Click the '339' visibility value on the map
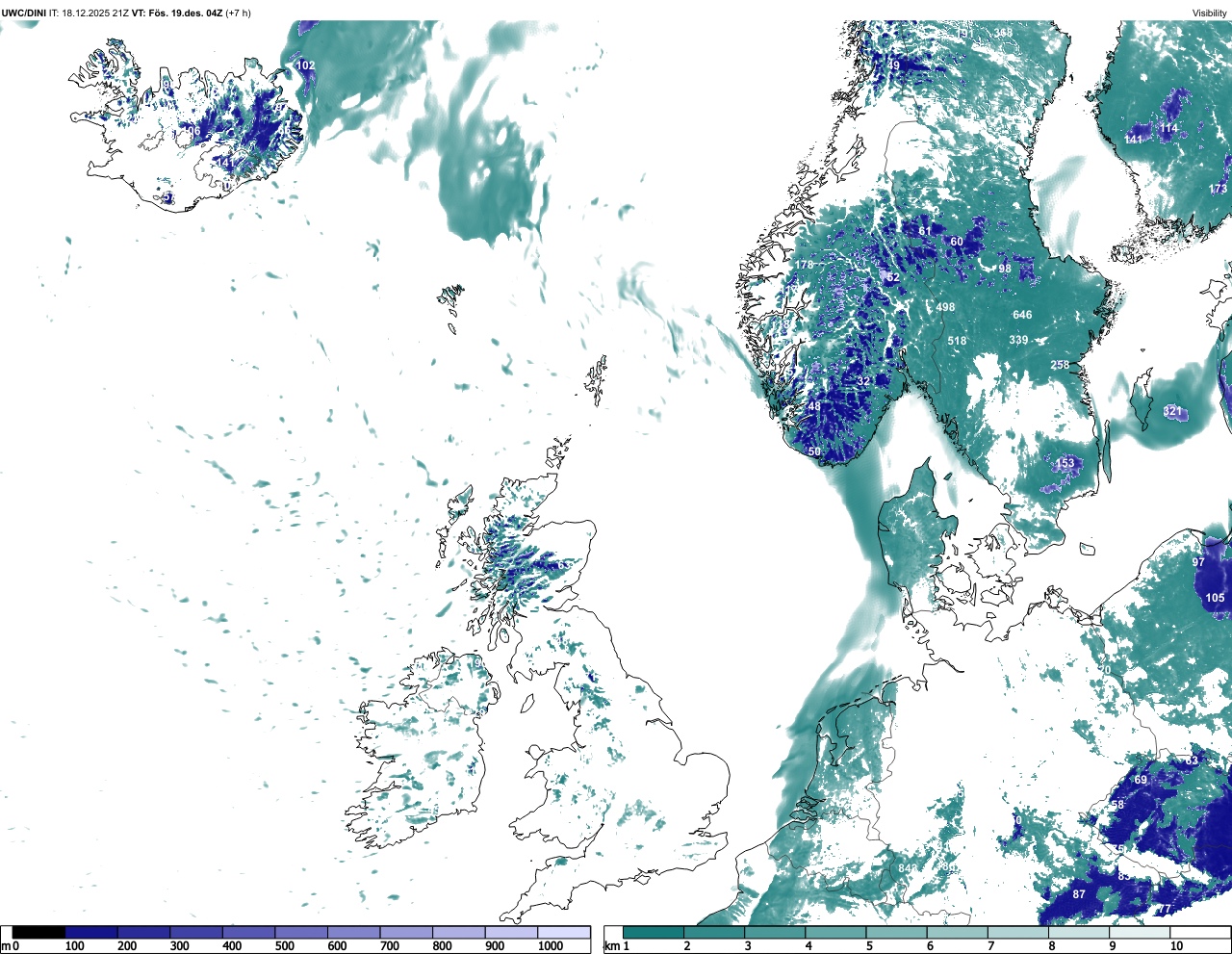The image size is (1232, 954). pos(1018,340)
